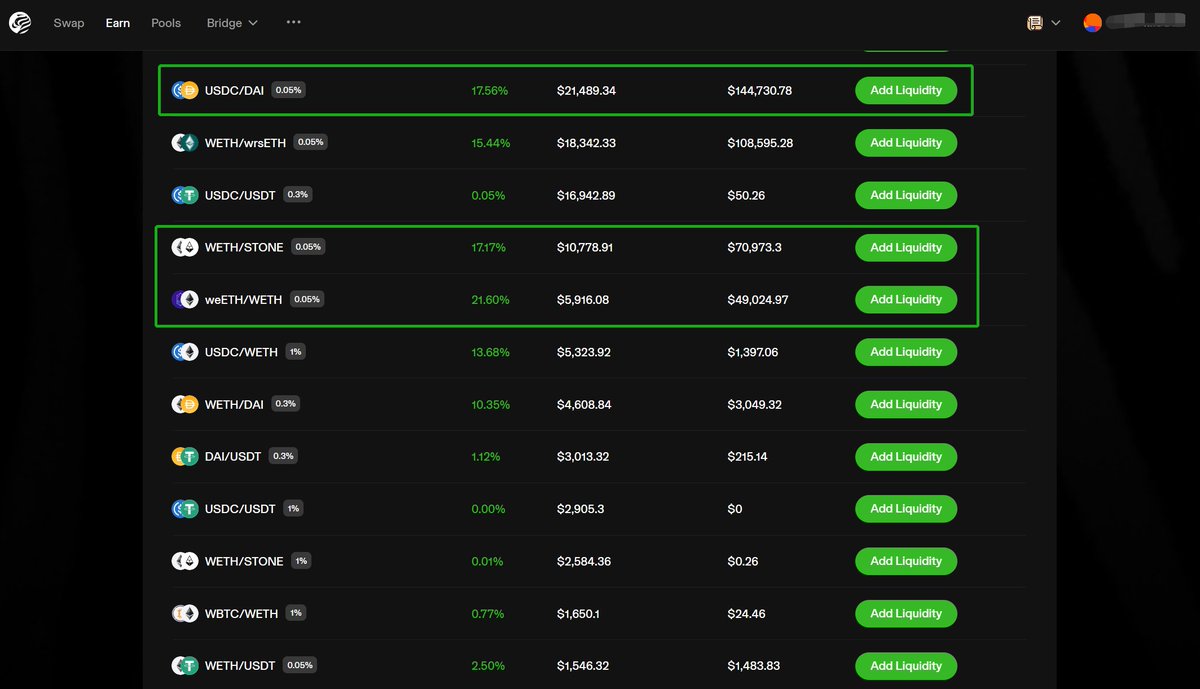Add liquidity to USDC/USDT 0.3% pool
1200x689 pixels.
[906, 195]
